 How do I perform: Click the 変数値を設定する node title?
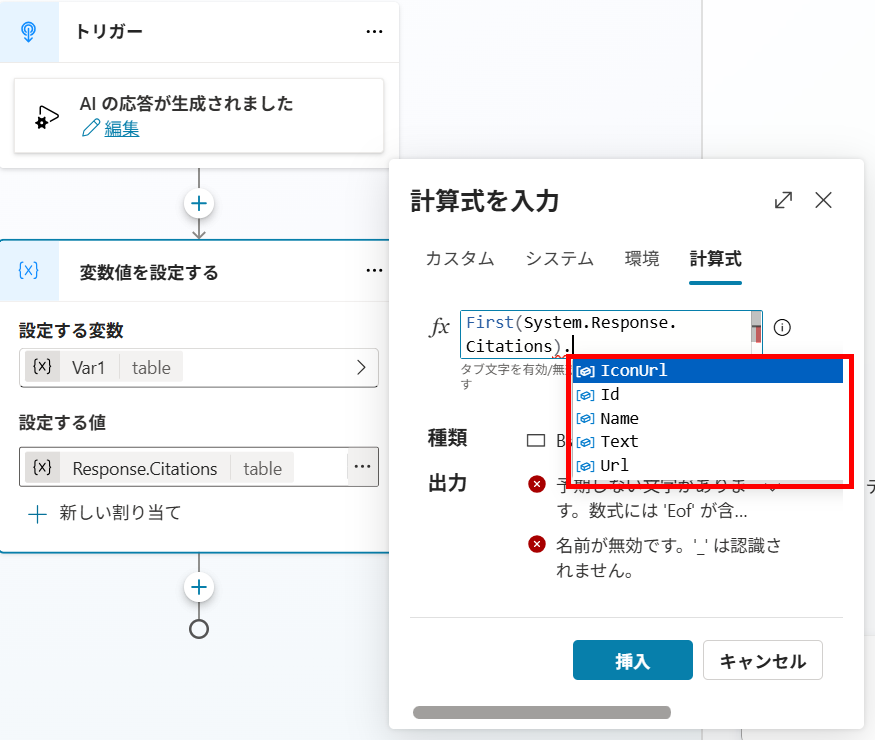pyautogui.click(x=149, y=272)
